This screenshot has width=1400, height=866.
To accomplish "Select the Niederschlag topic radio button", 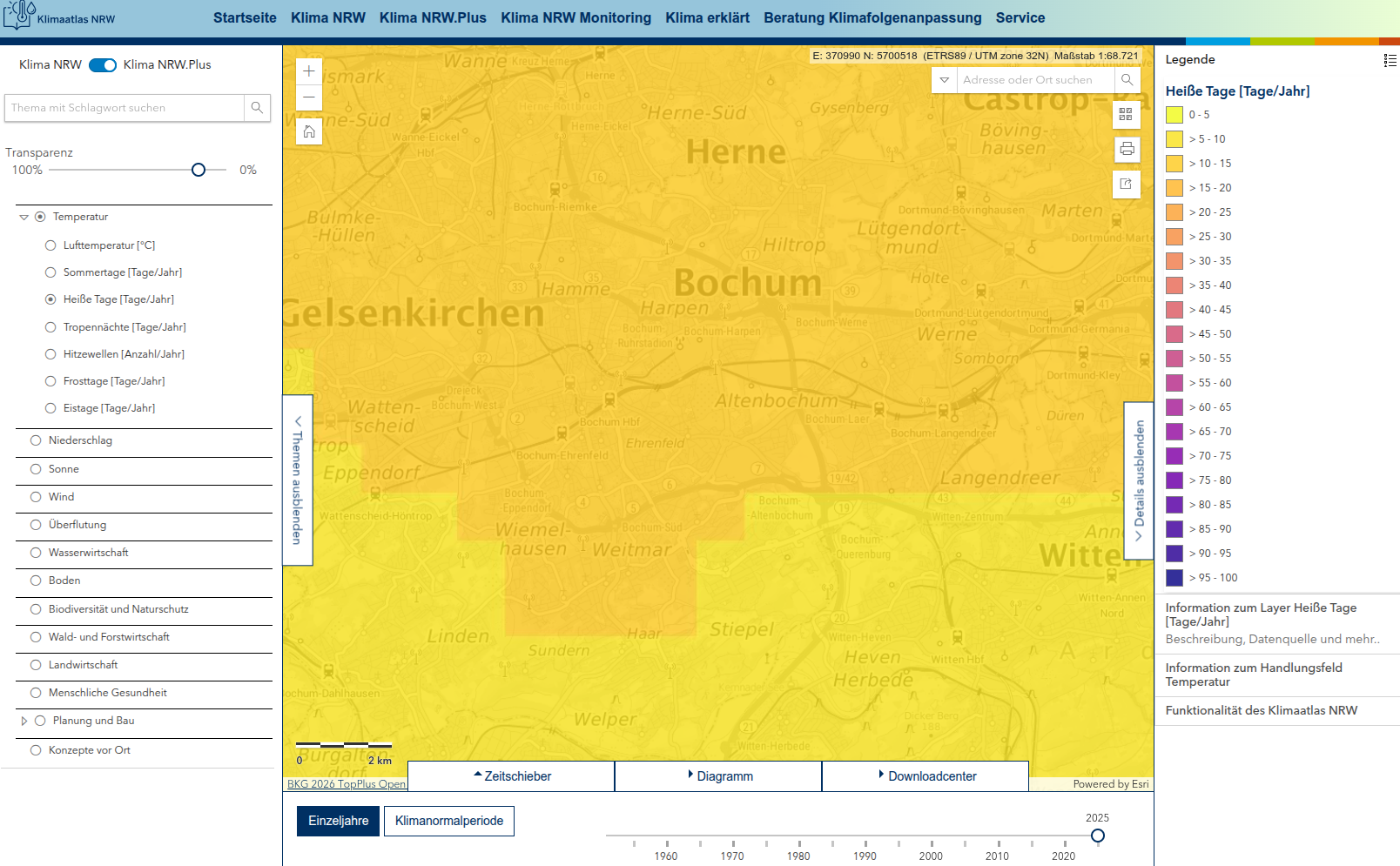I will 36,440.
